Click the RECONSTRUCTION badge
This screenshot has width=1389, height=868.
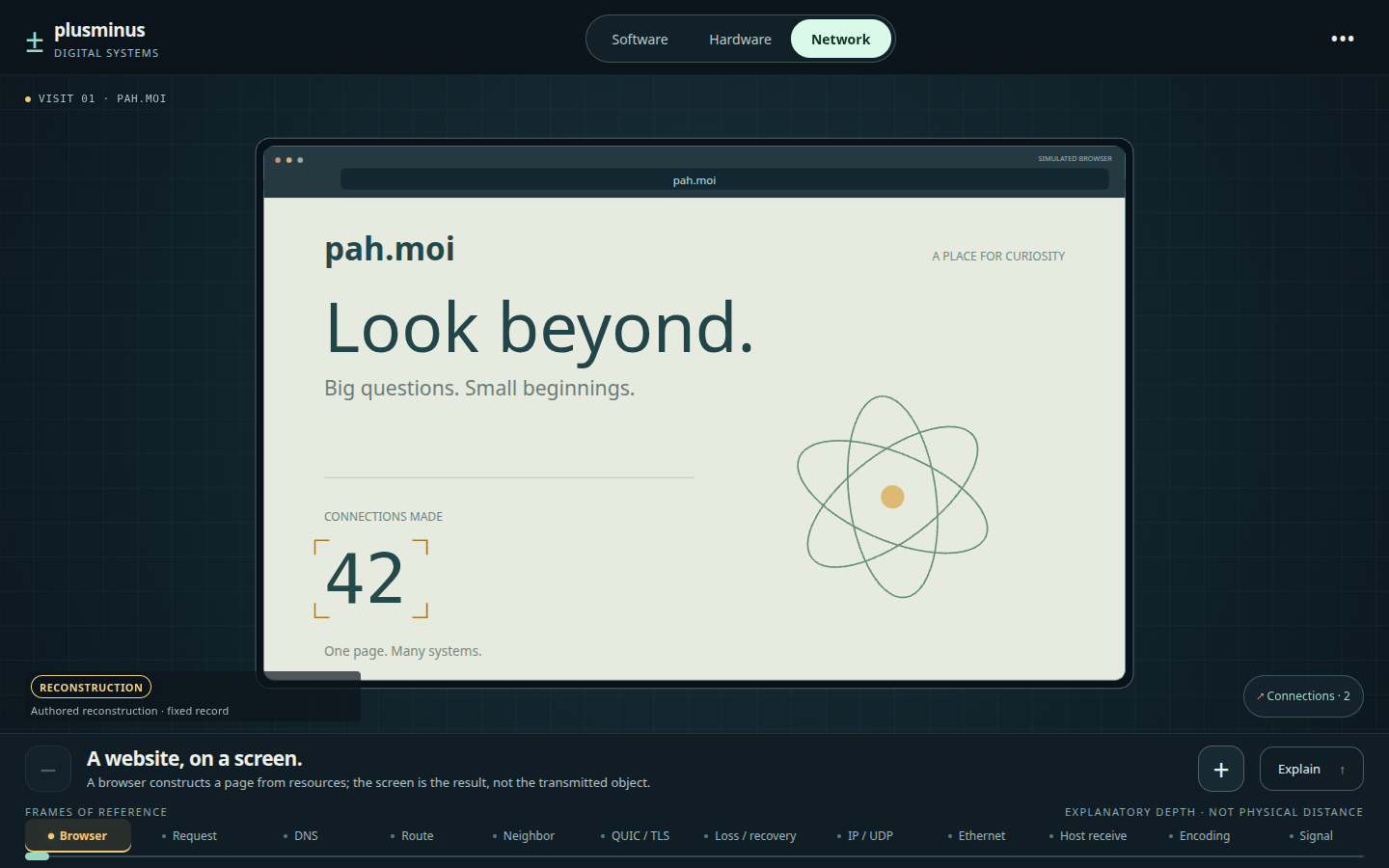(x=91, y=687)
